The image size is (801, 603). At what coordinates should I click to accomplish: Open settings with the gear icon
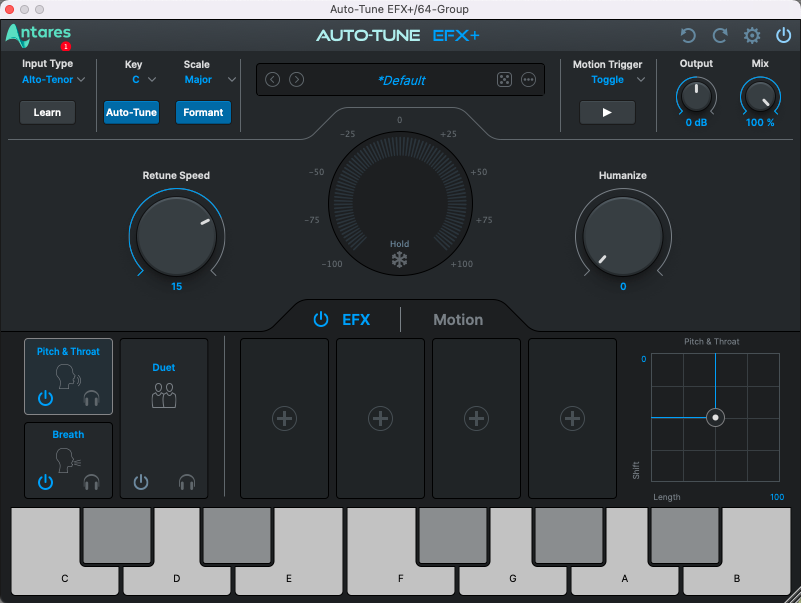(x=752, y=36)
